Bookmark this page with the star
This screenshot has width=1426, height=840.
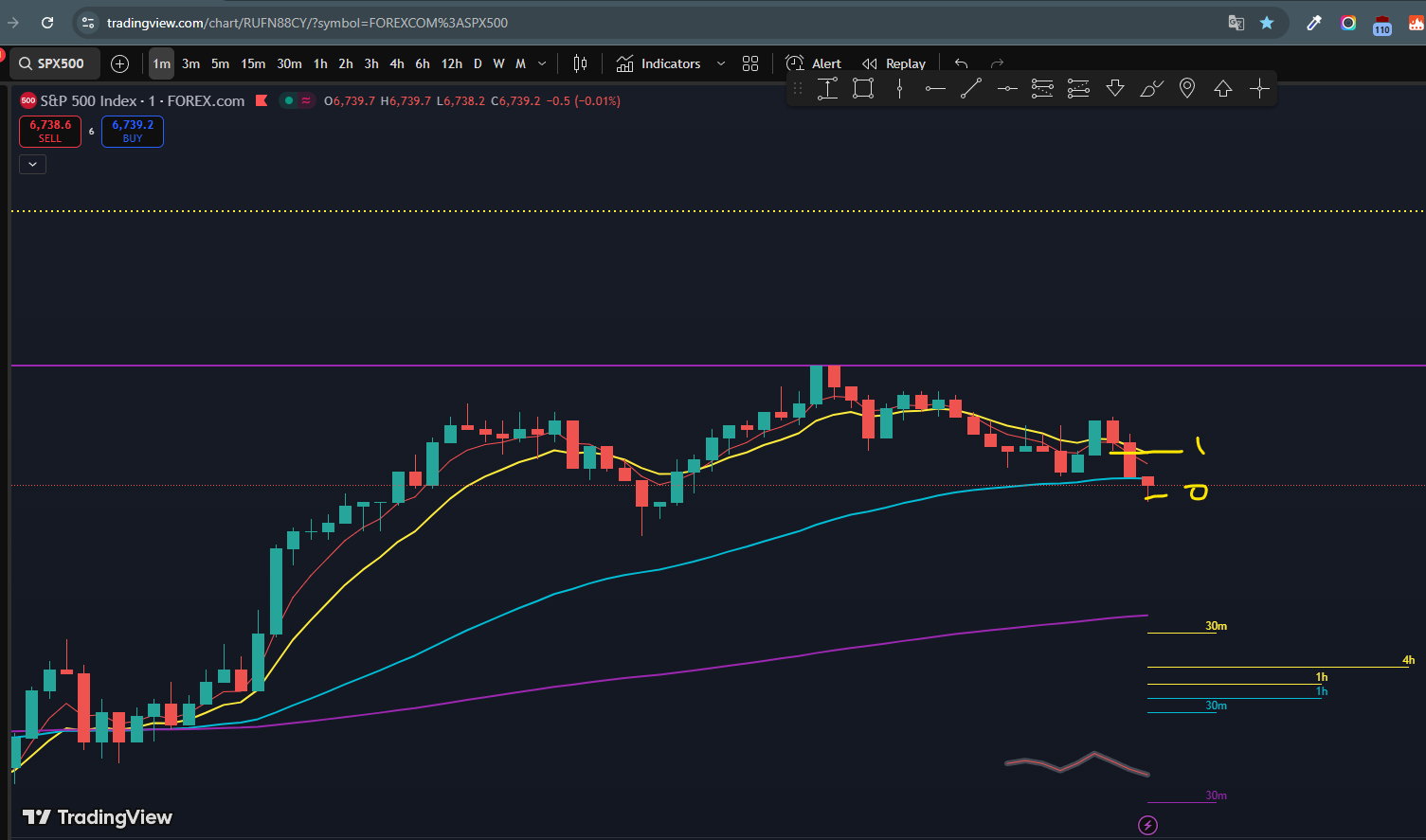[1267, 23]
